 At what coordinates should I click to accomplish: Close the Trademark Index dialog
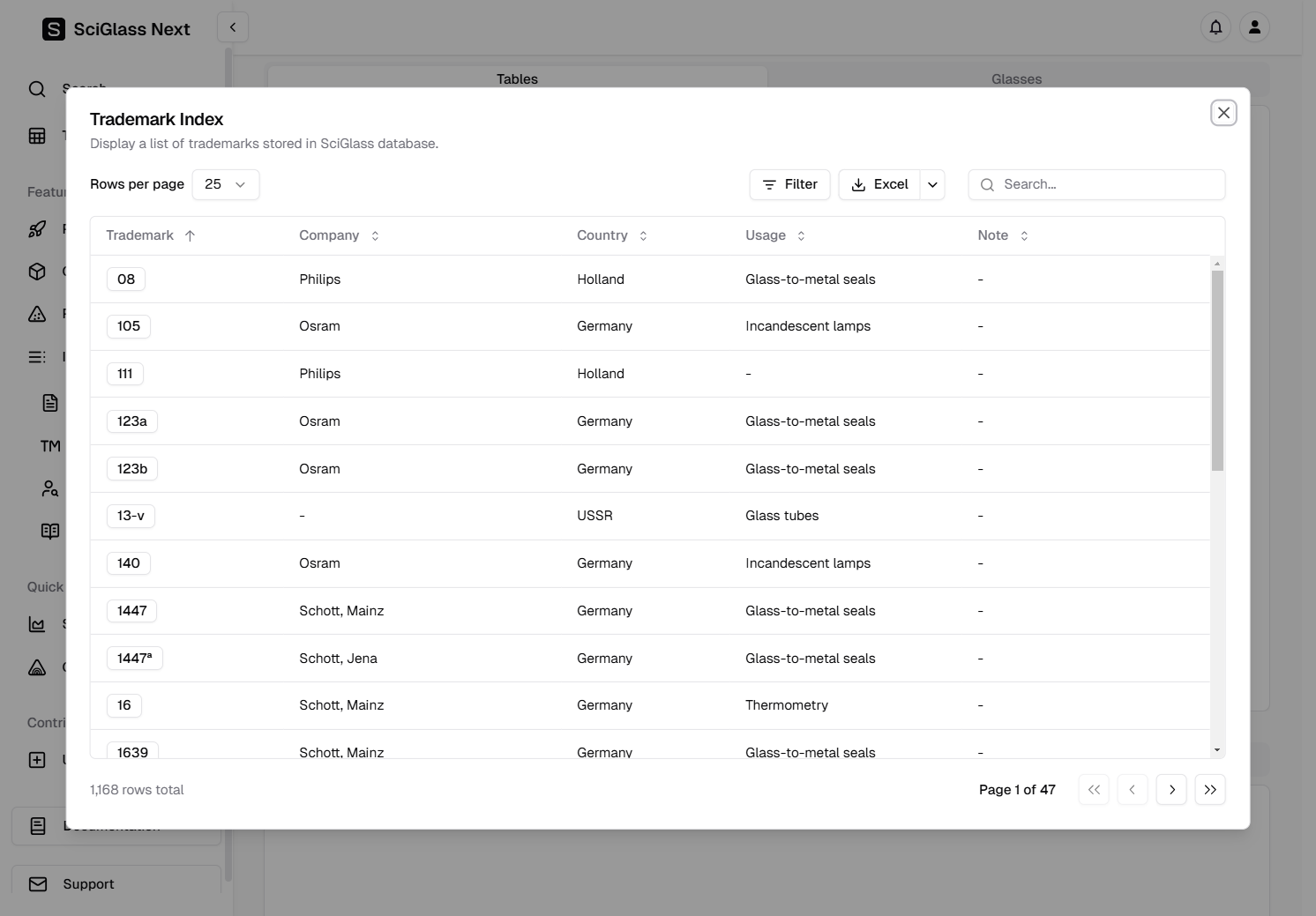(x=1223, y=113)
